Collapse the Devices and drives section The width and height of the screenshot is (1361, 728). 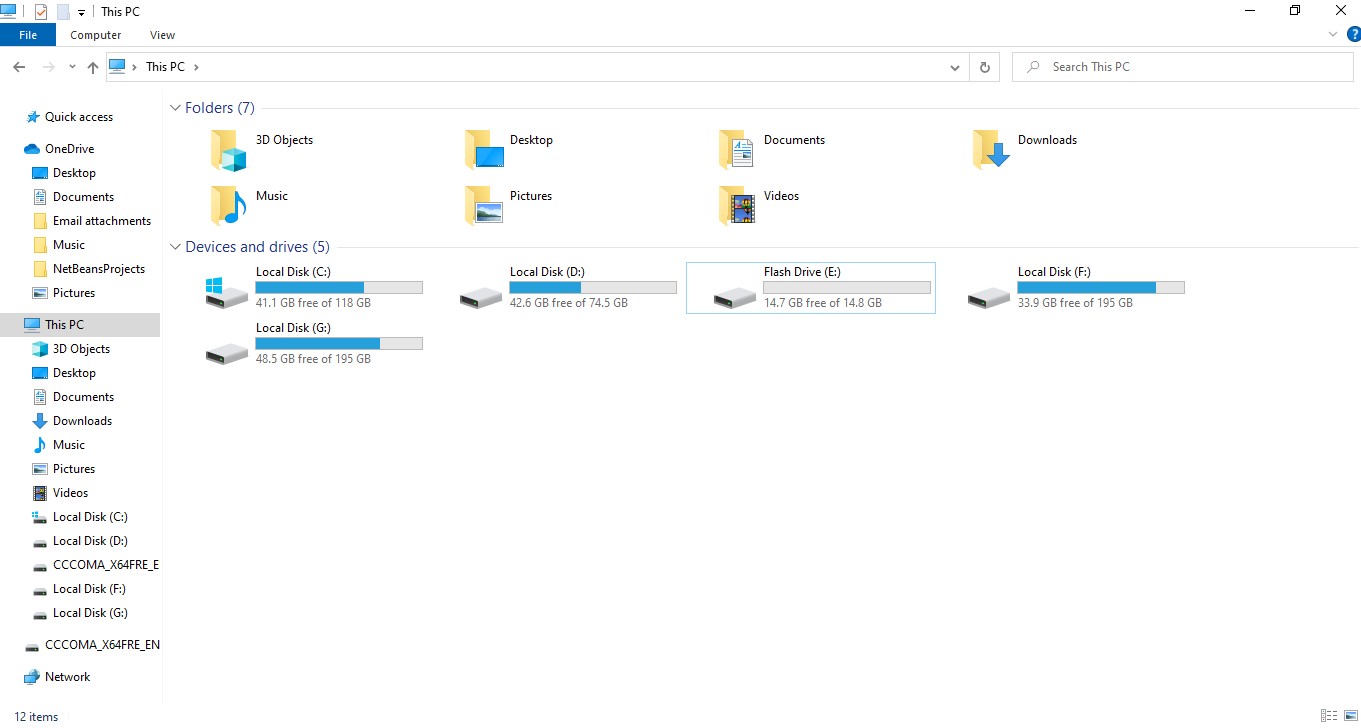(x=175, y=246)
